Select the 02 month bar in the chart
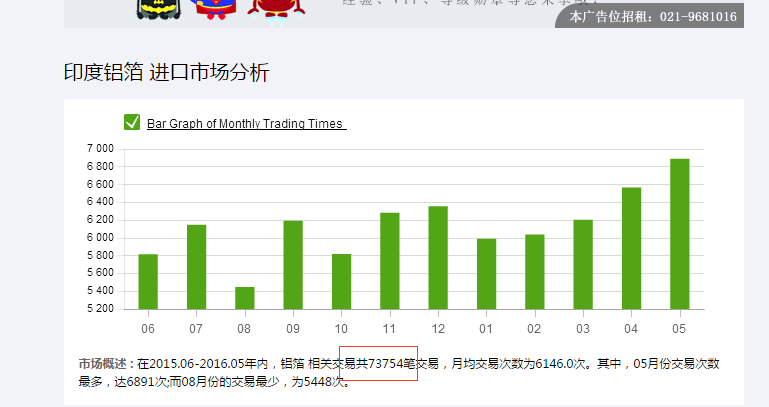 (x=535, y=272)
